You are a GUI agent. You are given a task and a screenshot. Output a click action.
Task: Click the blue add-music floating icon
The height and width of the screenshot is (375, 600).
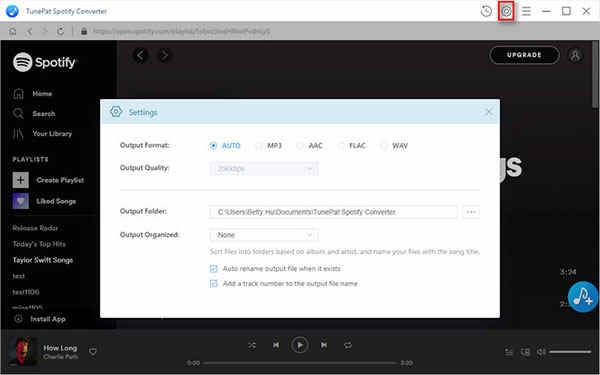[x=583, y=297]
